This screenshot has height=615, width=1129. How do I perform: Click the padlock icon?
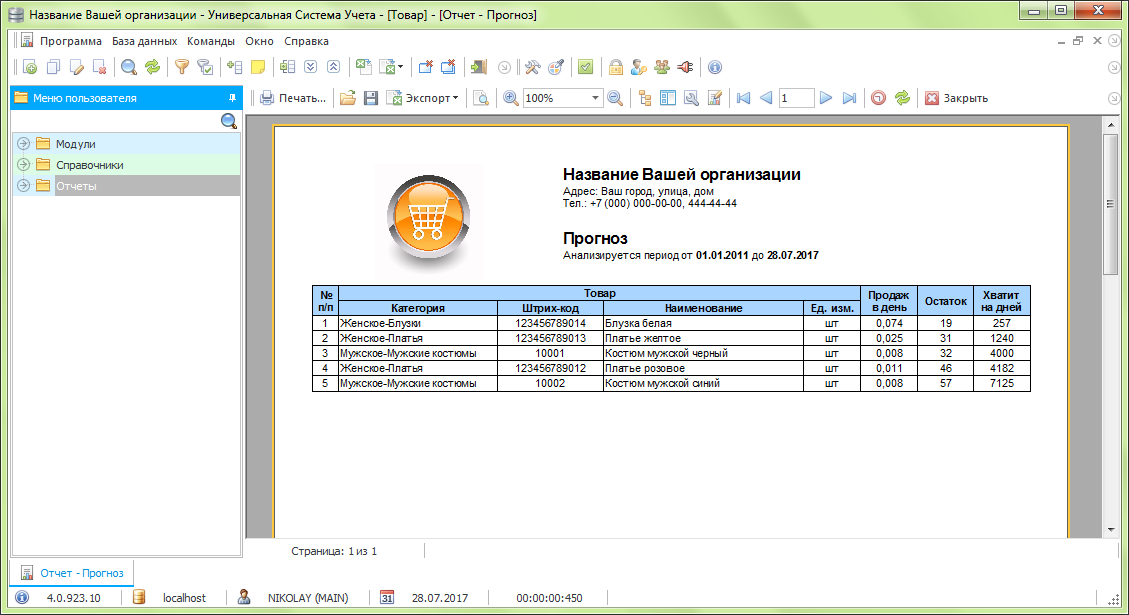coord(615,67)
